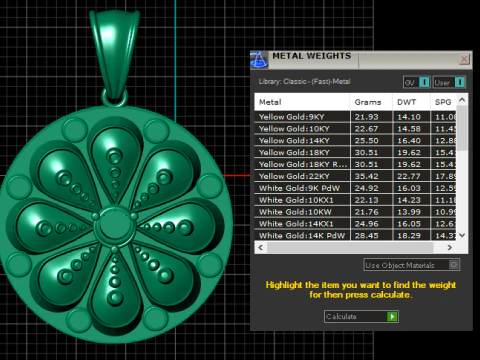The image size is (480, 360).
Task: Click the 28.45 grams value
Action: (366, 236)
